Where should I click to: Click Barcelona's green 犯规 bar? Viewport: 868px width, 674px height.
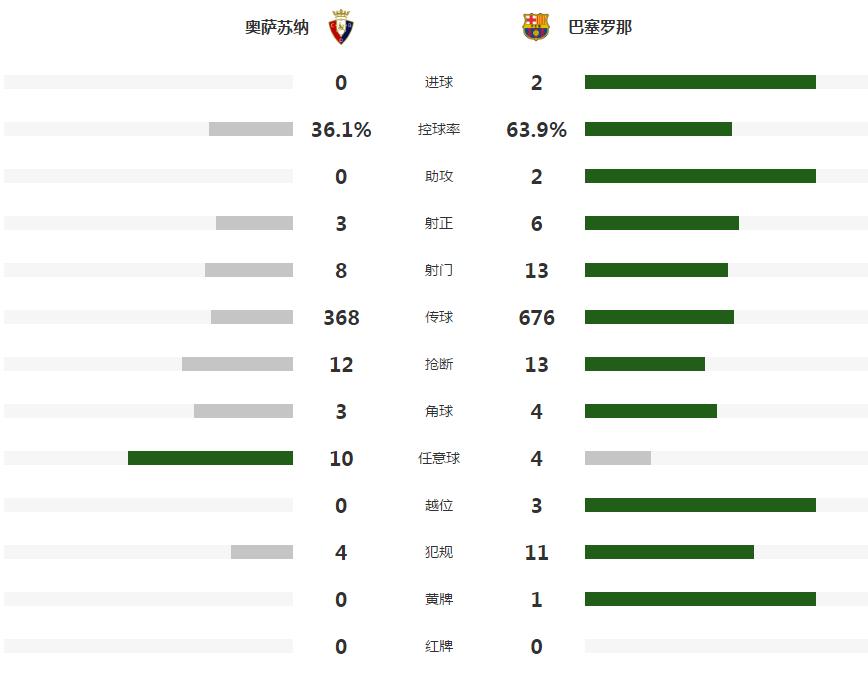[669, 552]
